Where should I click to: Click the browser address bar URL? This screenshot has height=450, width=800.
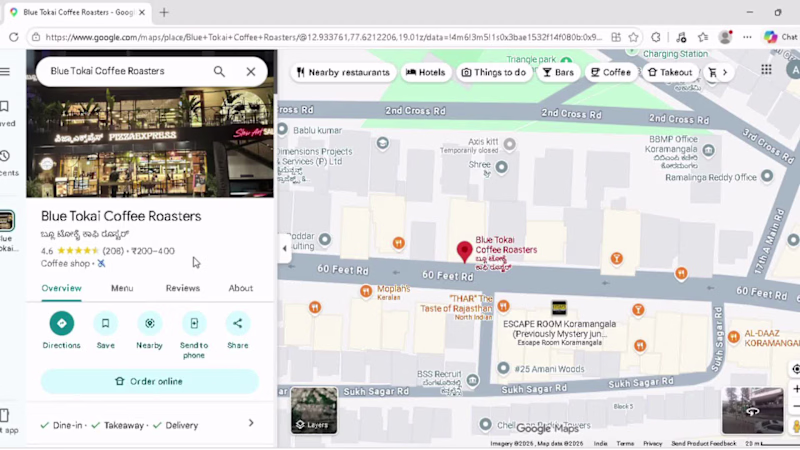coord(323,37)
